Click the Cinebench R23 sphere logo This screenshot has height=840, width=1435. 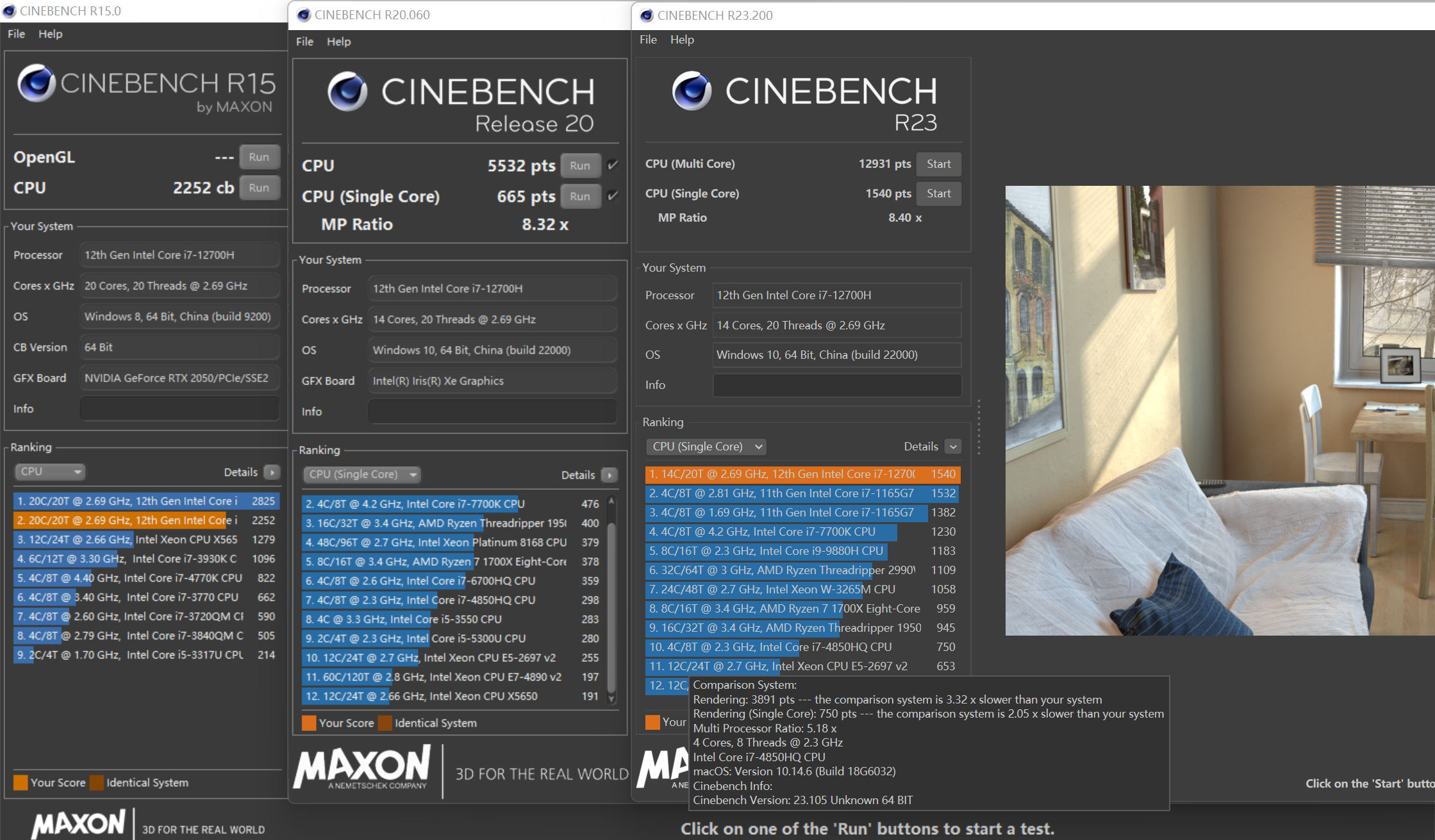[x=692, y=90]
